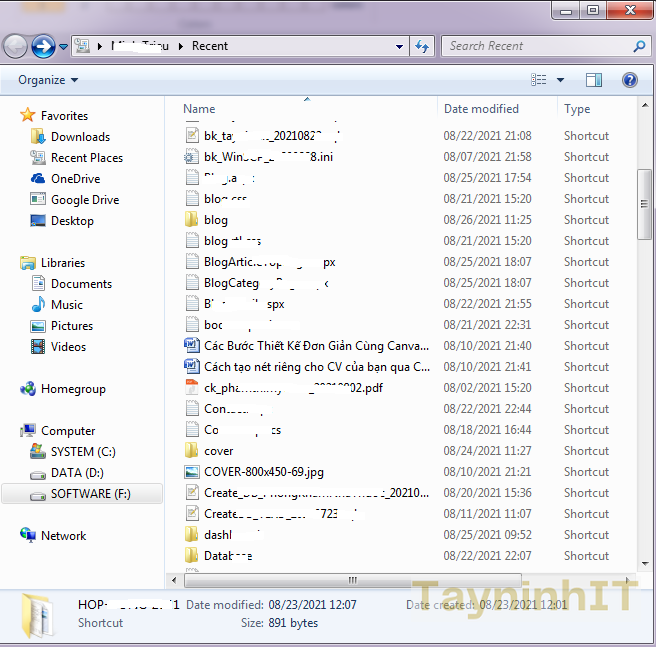Screen dimensions: 656x647
Task: Open the Organize menu
Action: click(x=47, y=80)
